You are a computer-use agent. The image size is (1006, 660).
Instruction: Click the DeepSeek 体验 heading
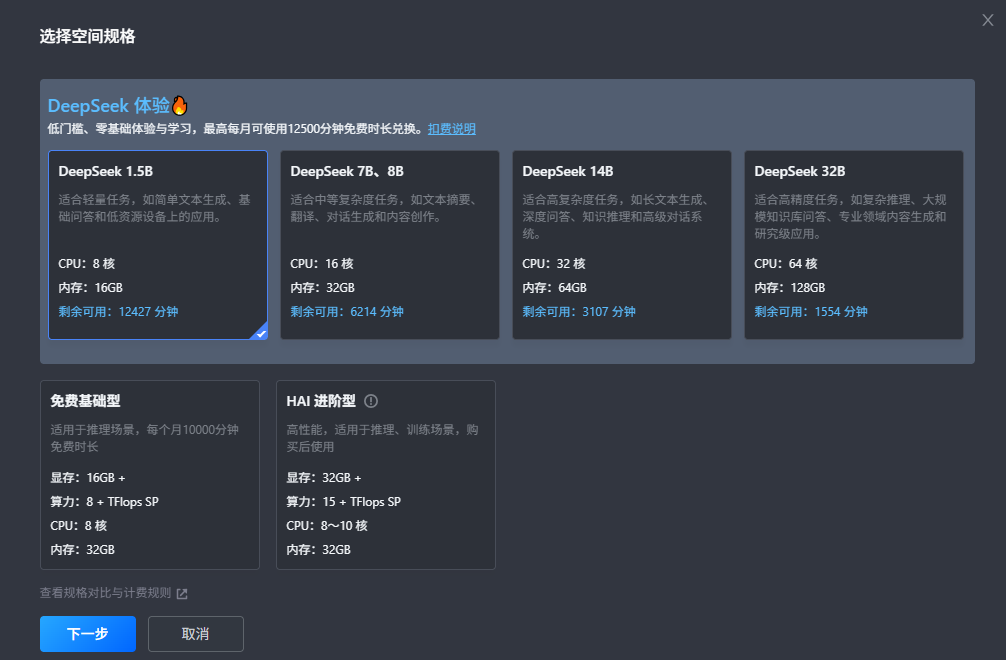109,105
